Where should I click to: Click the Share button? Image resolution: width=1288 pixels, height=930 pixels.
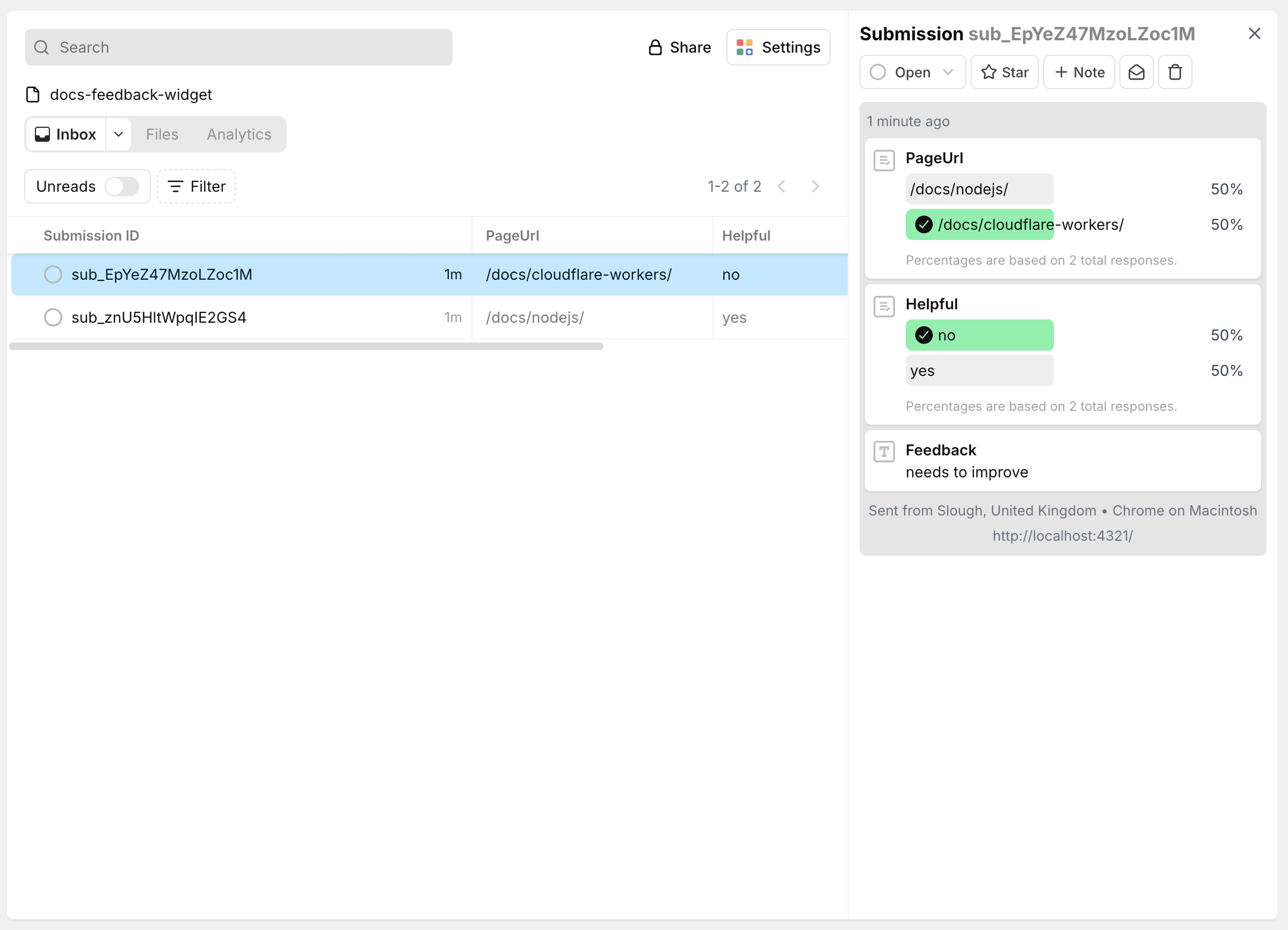point(679,47)
